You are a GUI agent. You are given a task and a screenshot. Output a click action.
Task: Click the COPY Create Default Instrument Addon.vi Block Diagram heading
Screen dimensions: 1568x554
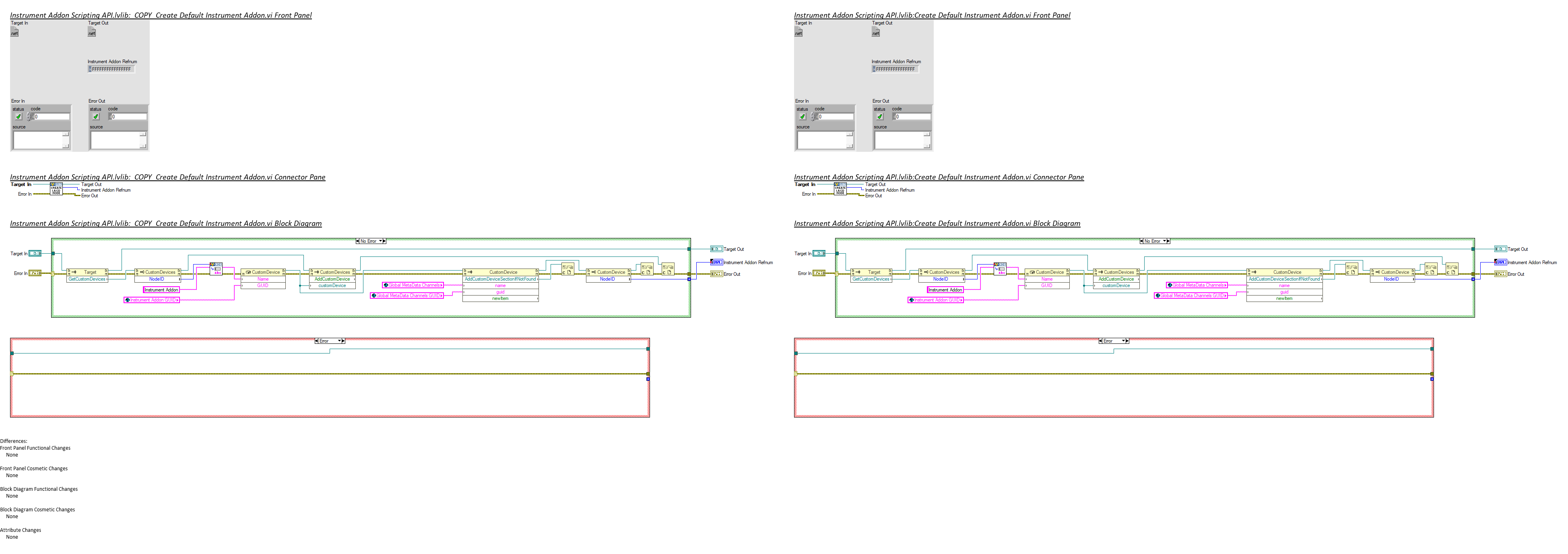(165, 223)
